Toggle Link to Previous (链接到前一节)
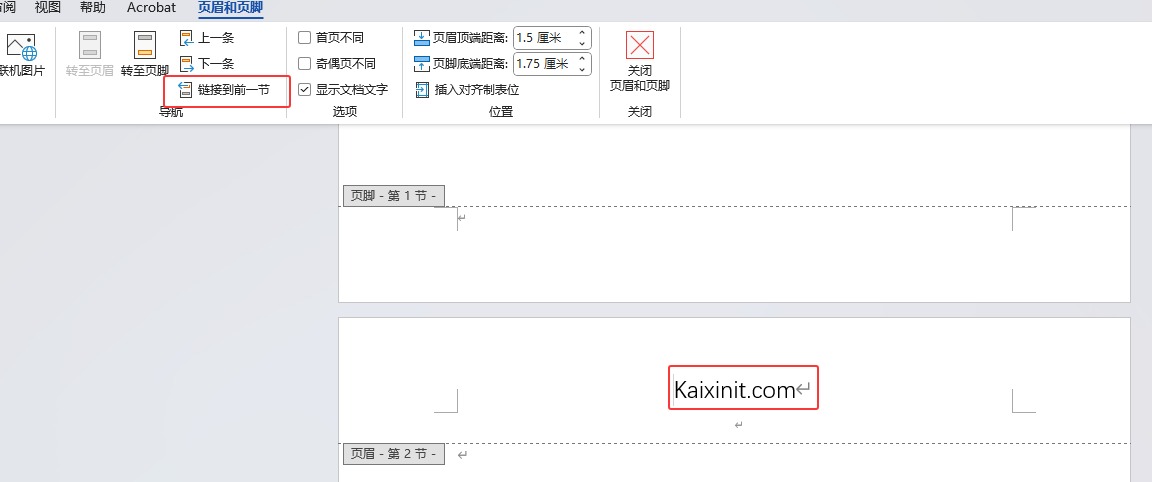Image resolution: width=1152 pixels, height=482 pixels. [x=226, y=90]
